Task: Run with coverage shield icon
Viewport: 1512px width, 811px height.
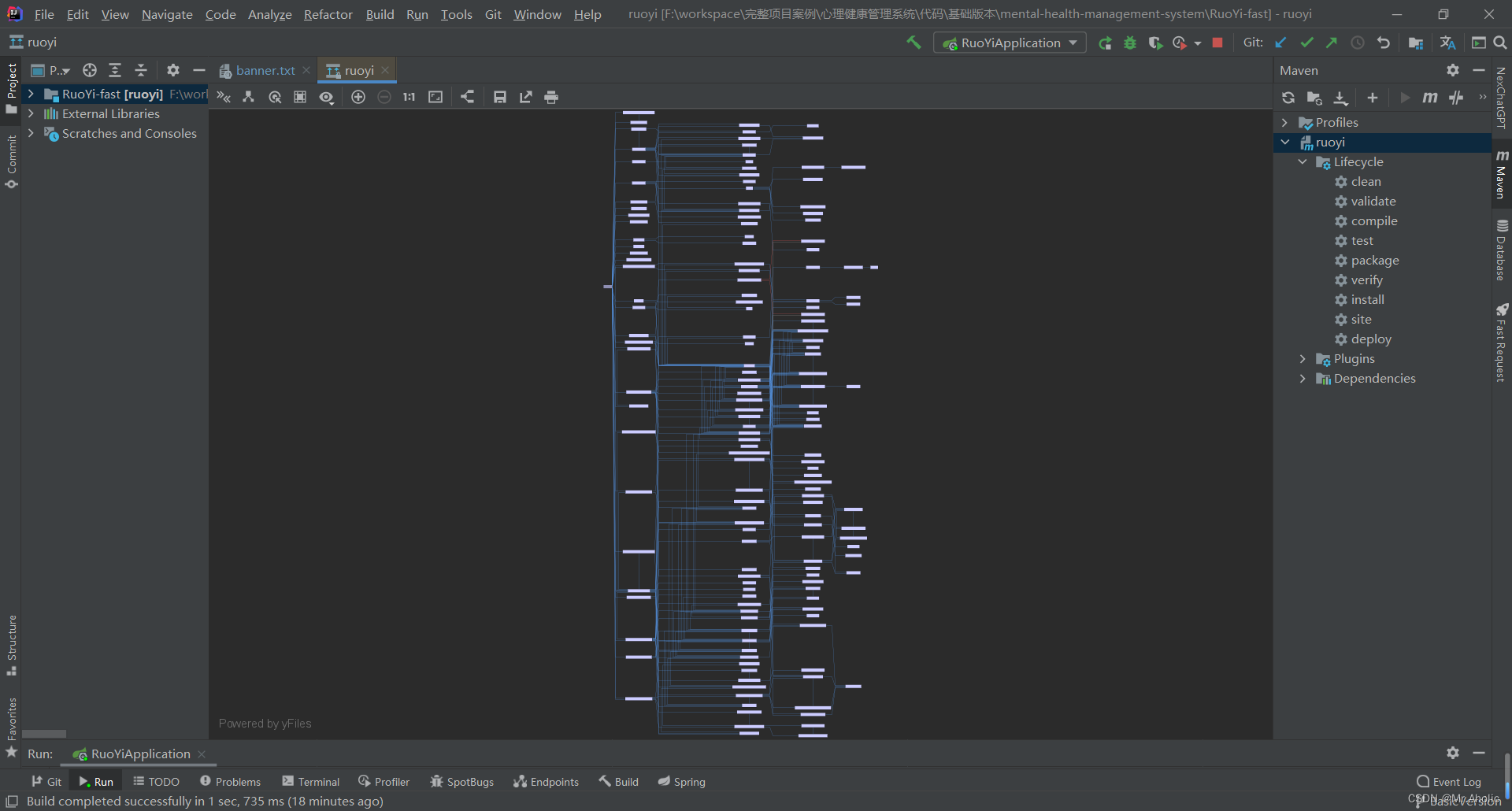Action: click(x=1155, y=43)
